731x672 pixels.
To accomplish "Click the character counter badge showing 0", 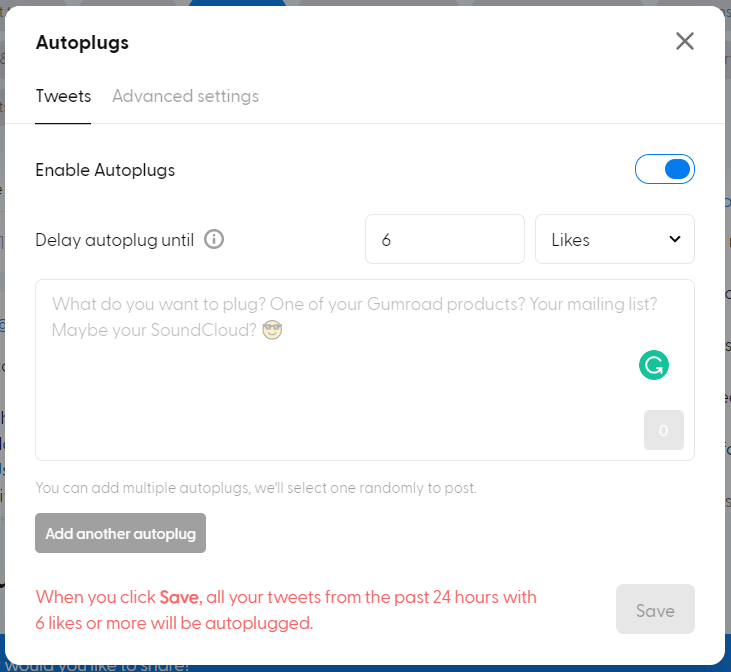I will pos(664,430).
